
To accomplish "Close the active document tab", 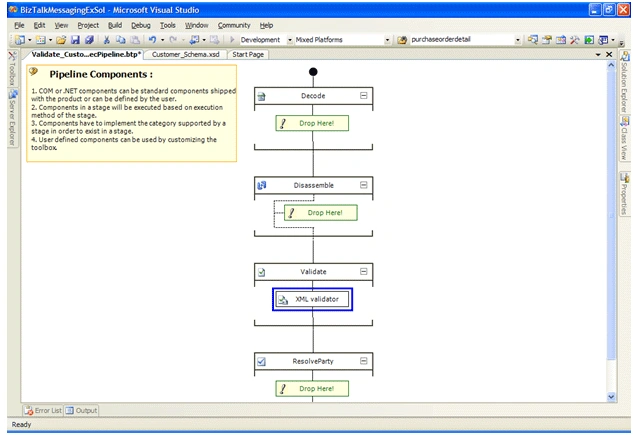I will pyautogui.click(x=609, y=54).
